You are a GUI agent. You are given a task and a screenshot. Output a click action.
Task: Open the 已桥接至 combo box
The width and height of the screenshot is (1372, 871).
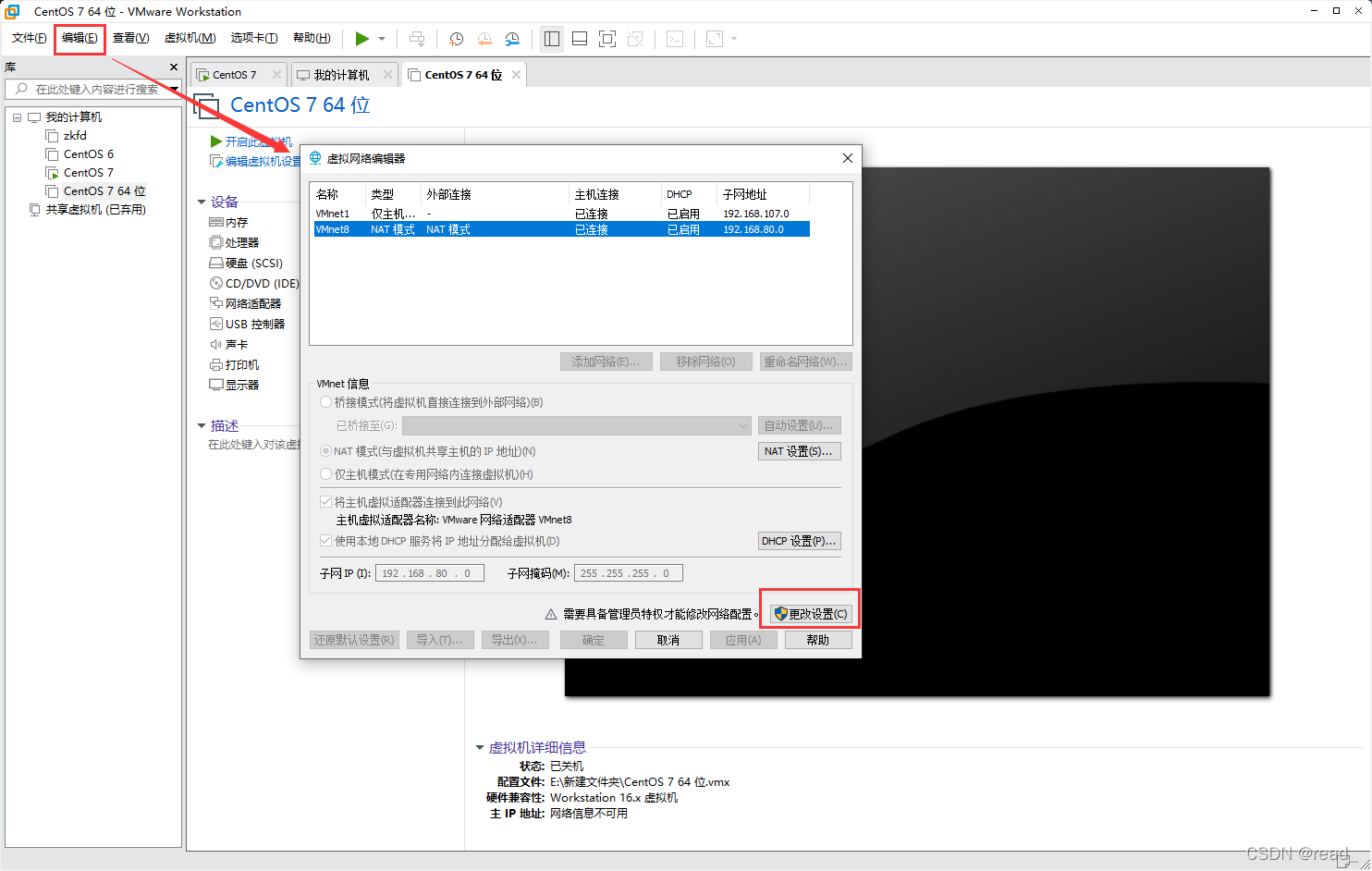tap(577, 425)
